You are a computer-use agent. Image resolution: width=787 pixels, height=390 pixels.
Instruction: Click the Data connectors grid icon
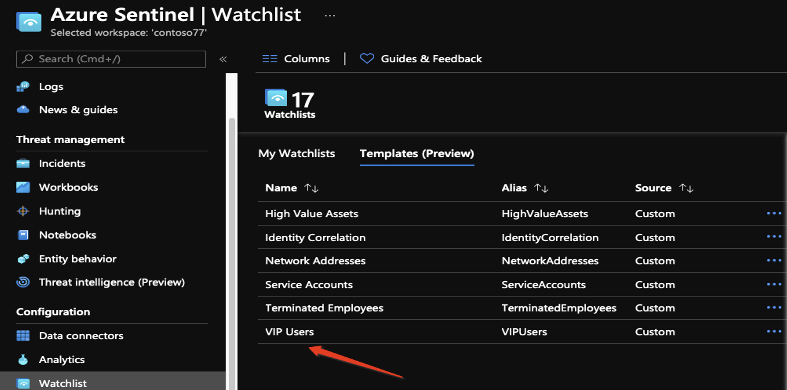23,336
